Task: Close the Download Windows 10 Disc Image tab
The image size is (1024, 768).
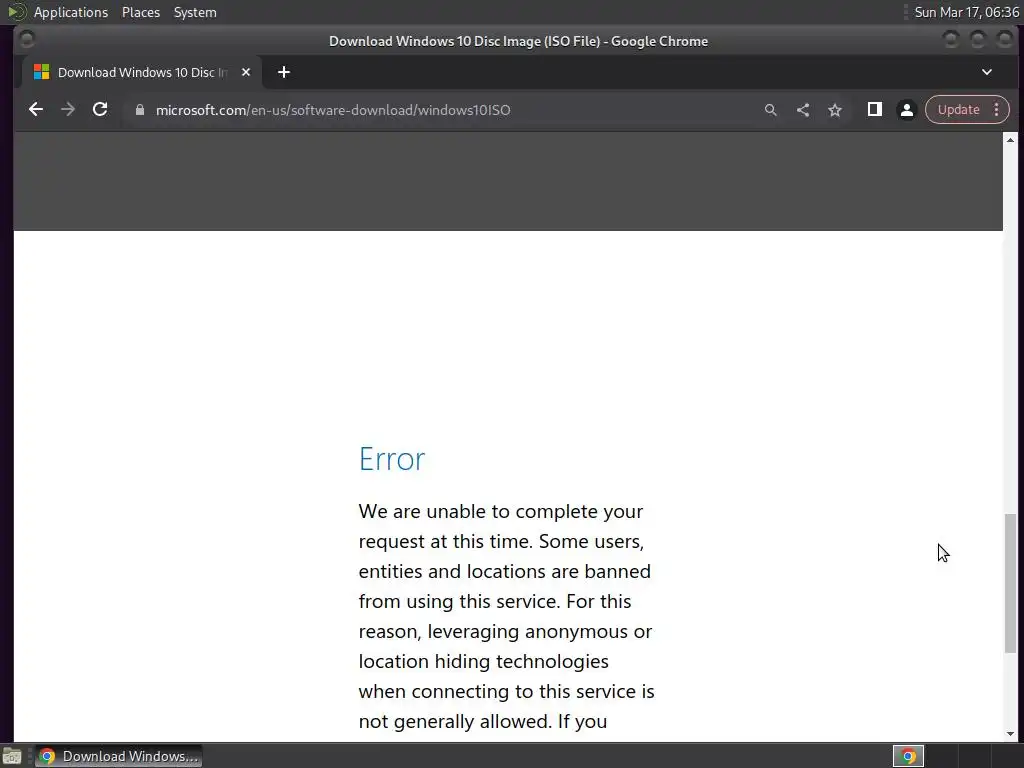Action: tap(246, 72)
